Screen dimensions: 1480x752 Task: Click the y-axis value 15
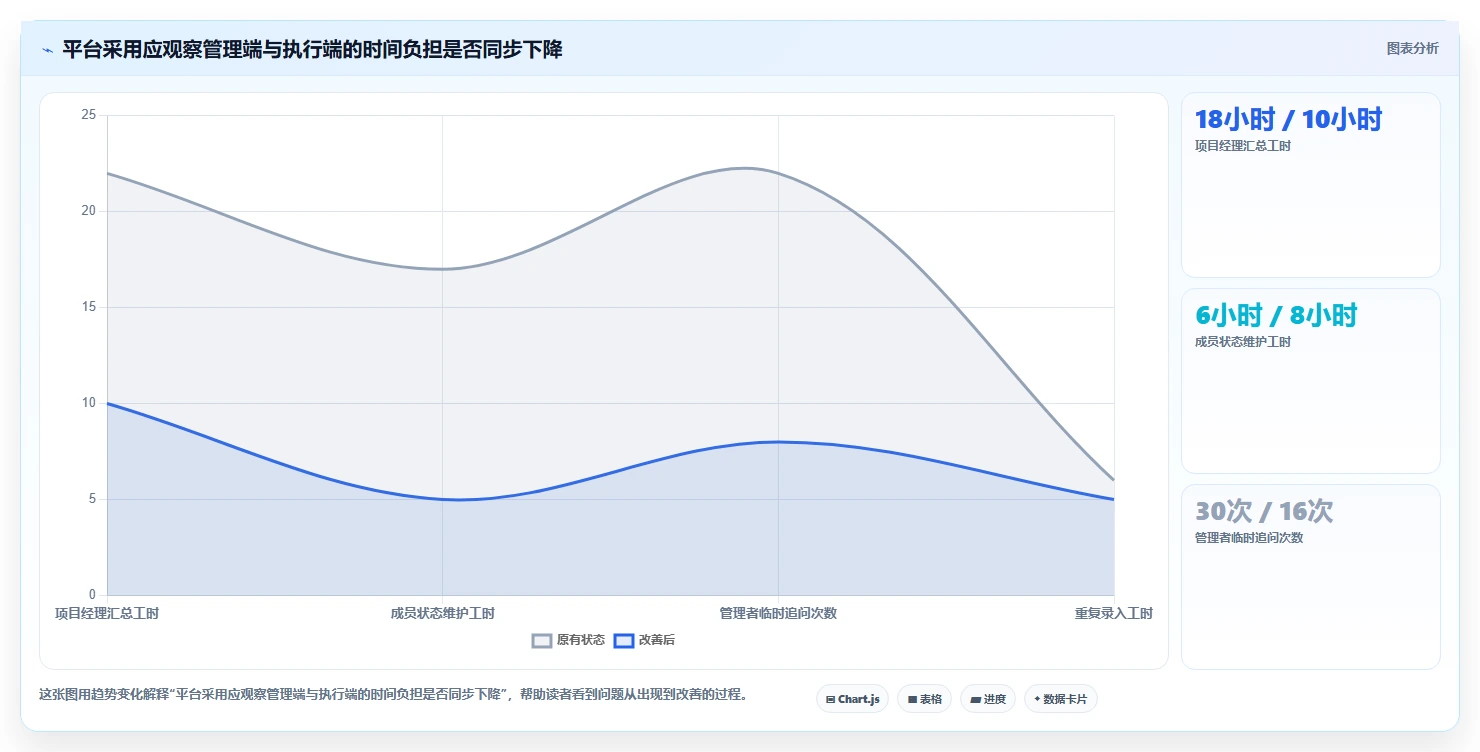pos(88,307)
